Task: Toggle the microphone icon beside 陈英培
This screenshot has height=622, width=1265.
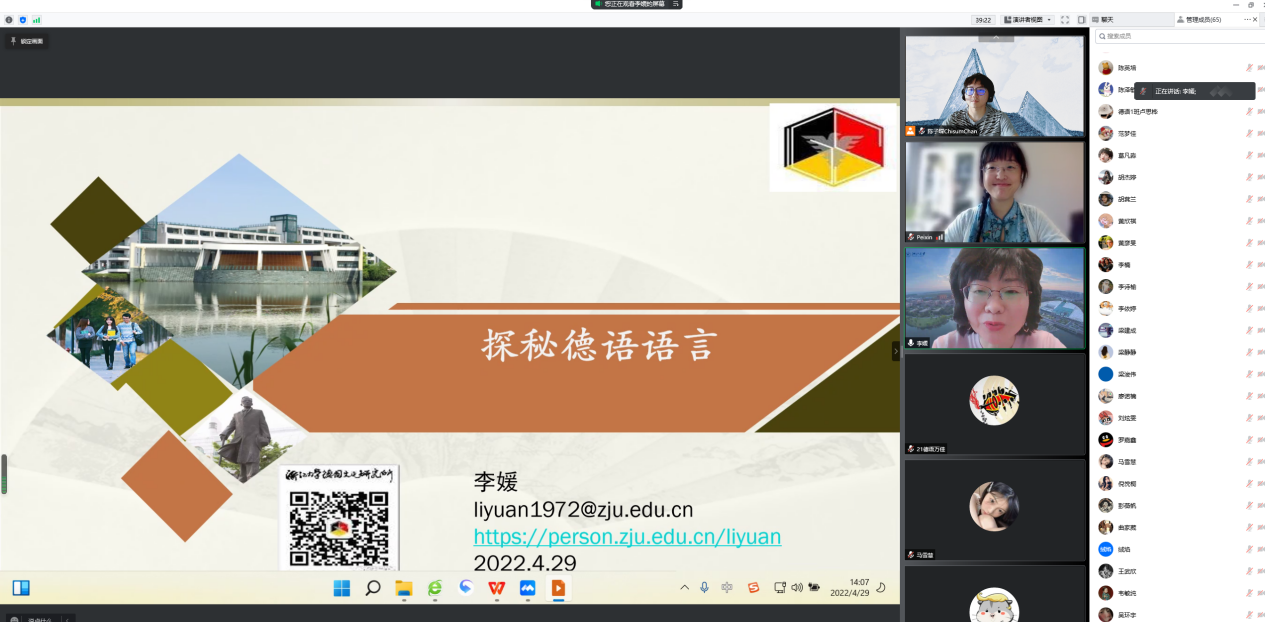Action: tap(1249, 68)
